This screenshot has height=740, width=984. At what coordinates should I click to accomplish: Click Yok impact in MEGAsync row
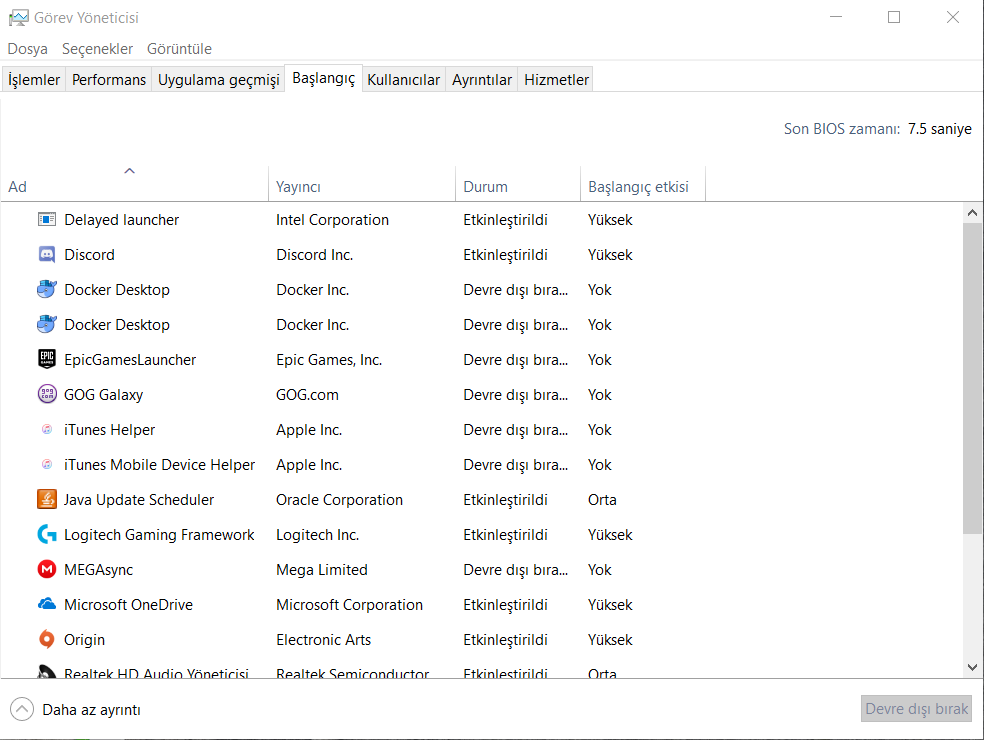click(600, 570)
